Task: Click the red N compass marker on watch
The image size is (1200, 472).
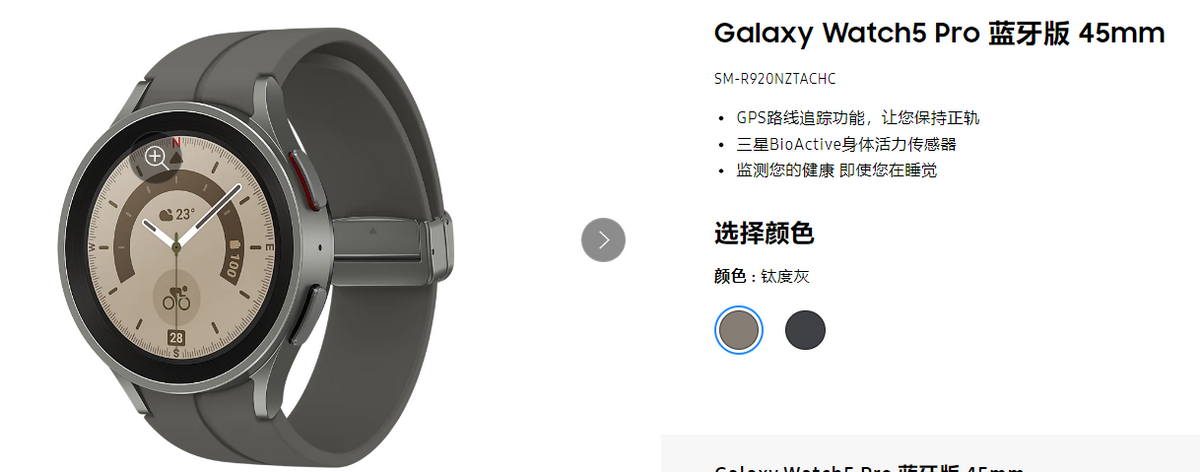Action: click(176, 144)
